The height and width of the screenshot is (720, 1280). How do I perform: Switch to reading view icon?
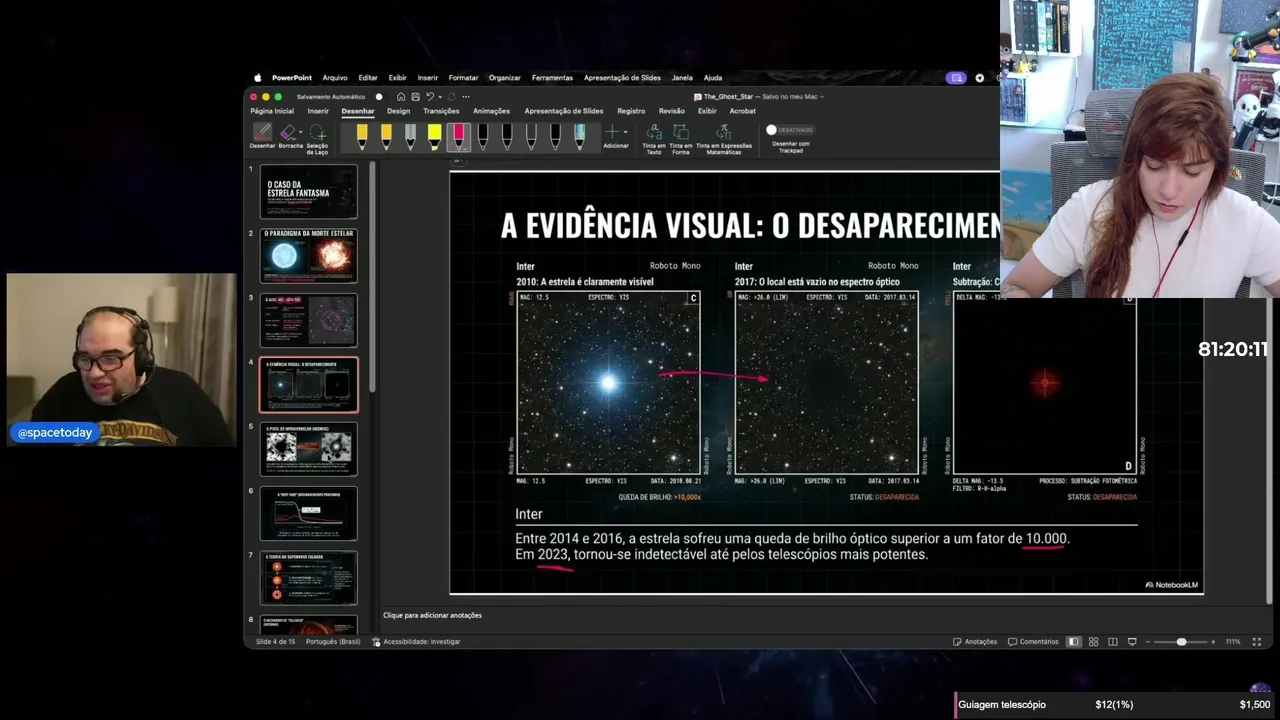(x=1113, y=641)
